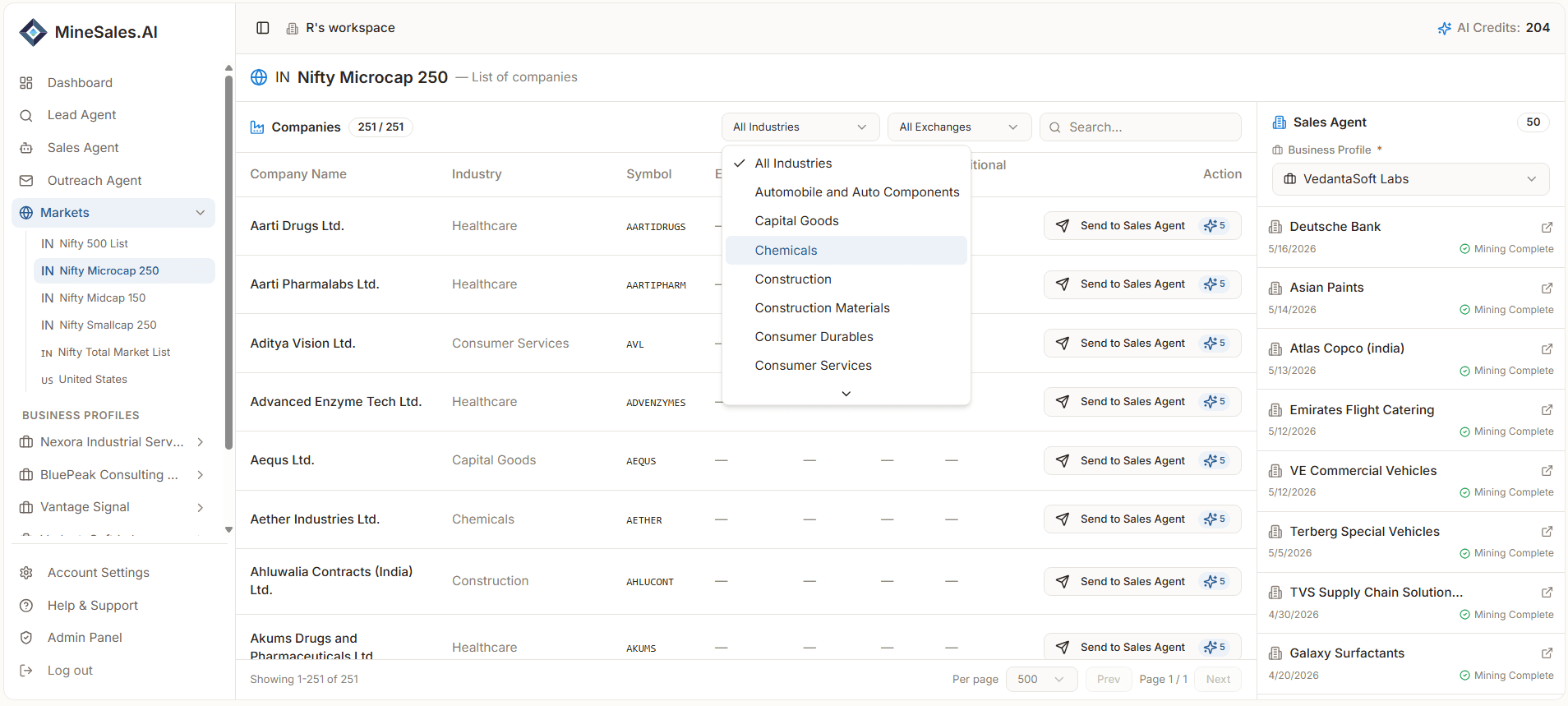
Task: Click the Companies chart icon
Action: pos(257,127)
